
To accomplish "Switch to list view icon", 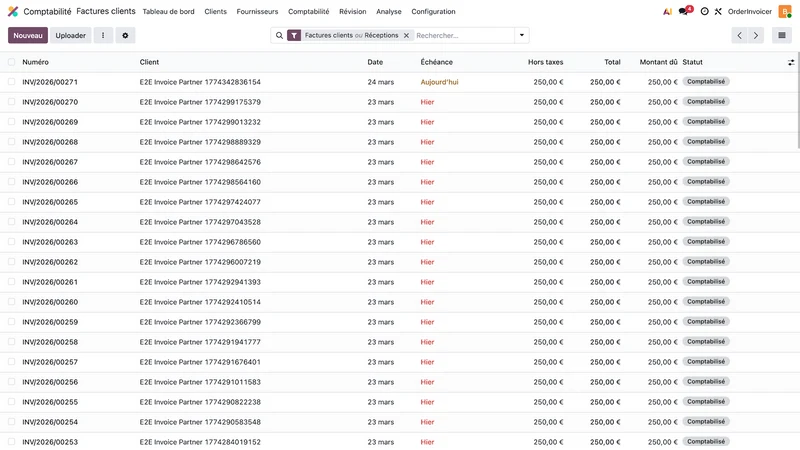I will 782,35.
